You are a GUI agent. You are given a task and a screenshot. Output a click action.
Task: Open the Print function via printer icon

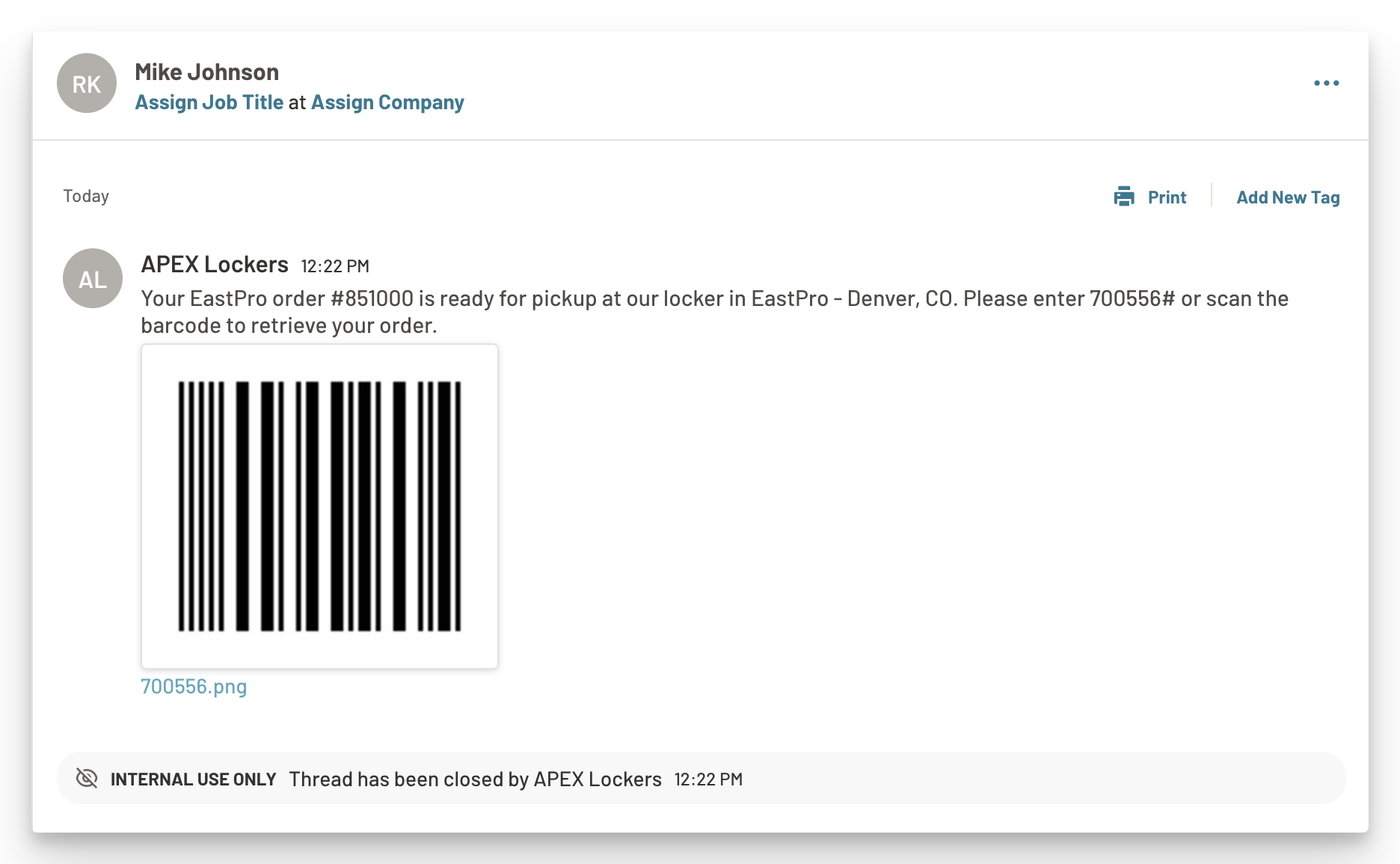[x=1123, y=196]
